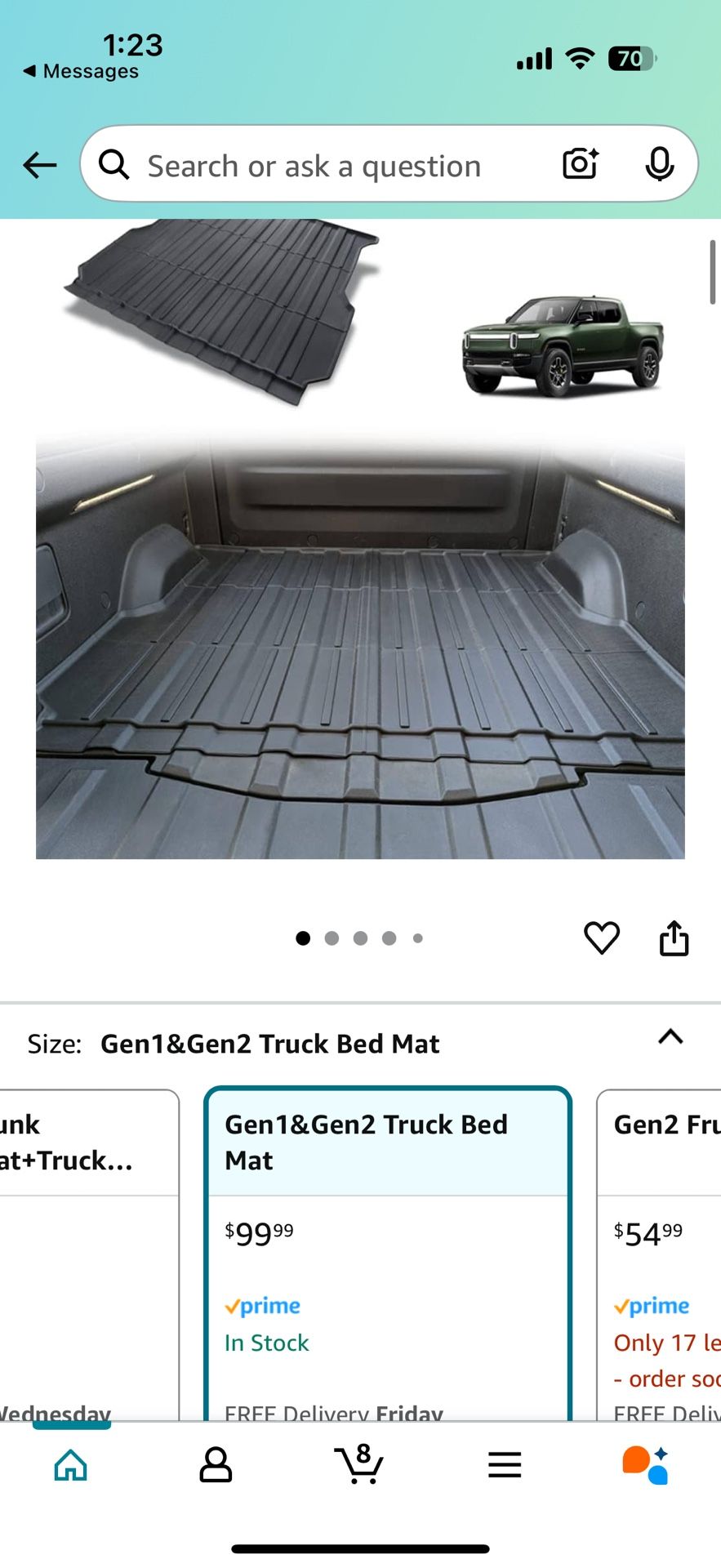Click the page scrollbar handle

pos(713,272)
